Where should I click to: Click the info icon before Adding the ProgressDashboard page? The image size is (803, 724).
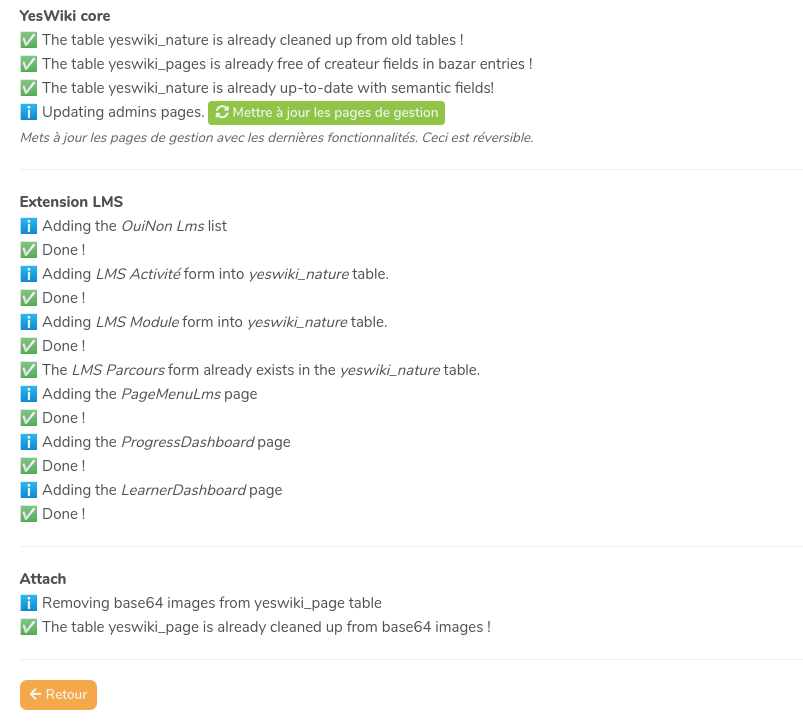(28, 442)
